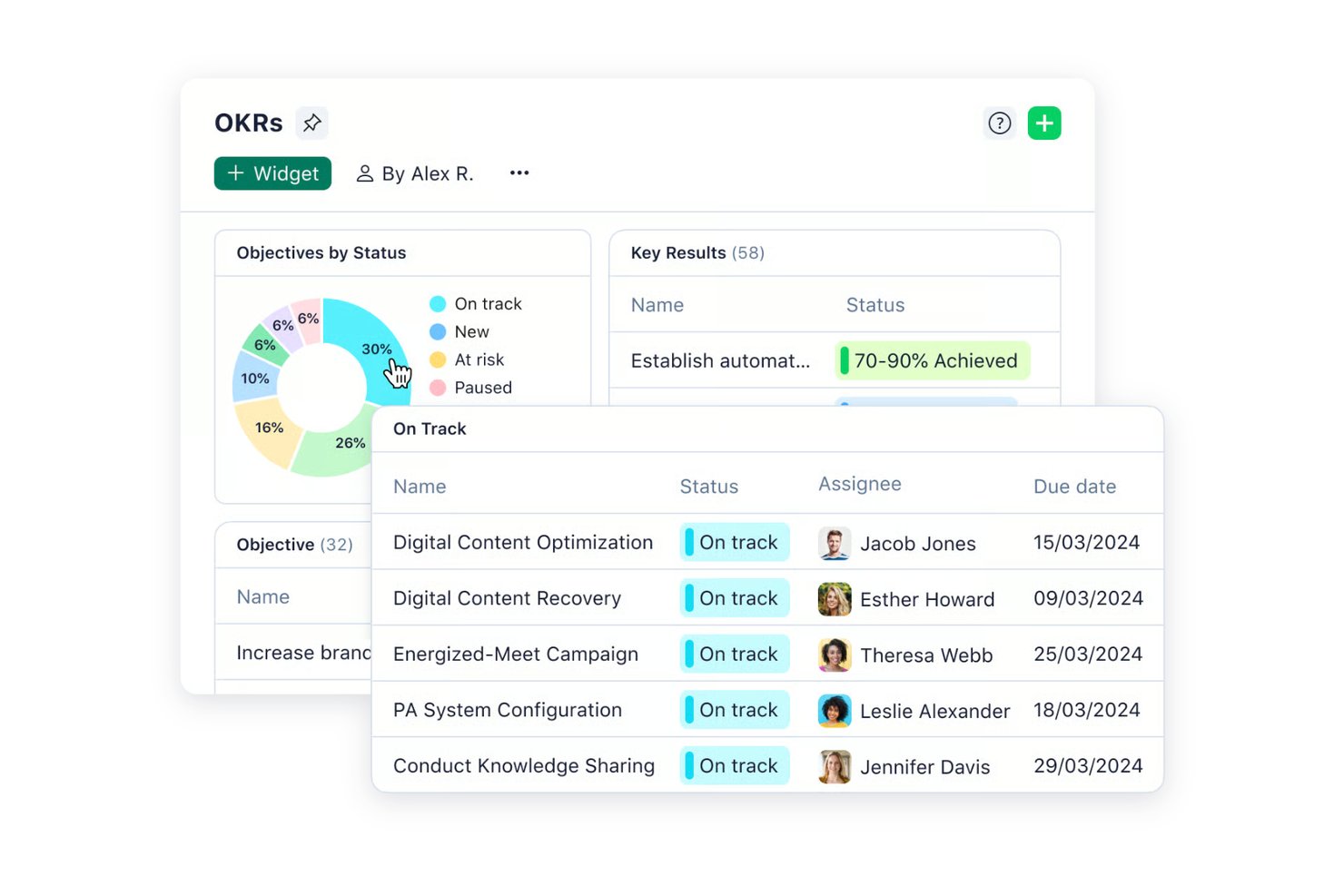Click assignee name Theresa Webb
The width and height of the screenshot is (1344, 896).
(x=926, y=655)
